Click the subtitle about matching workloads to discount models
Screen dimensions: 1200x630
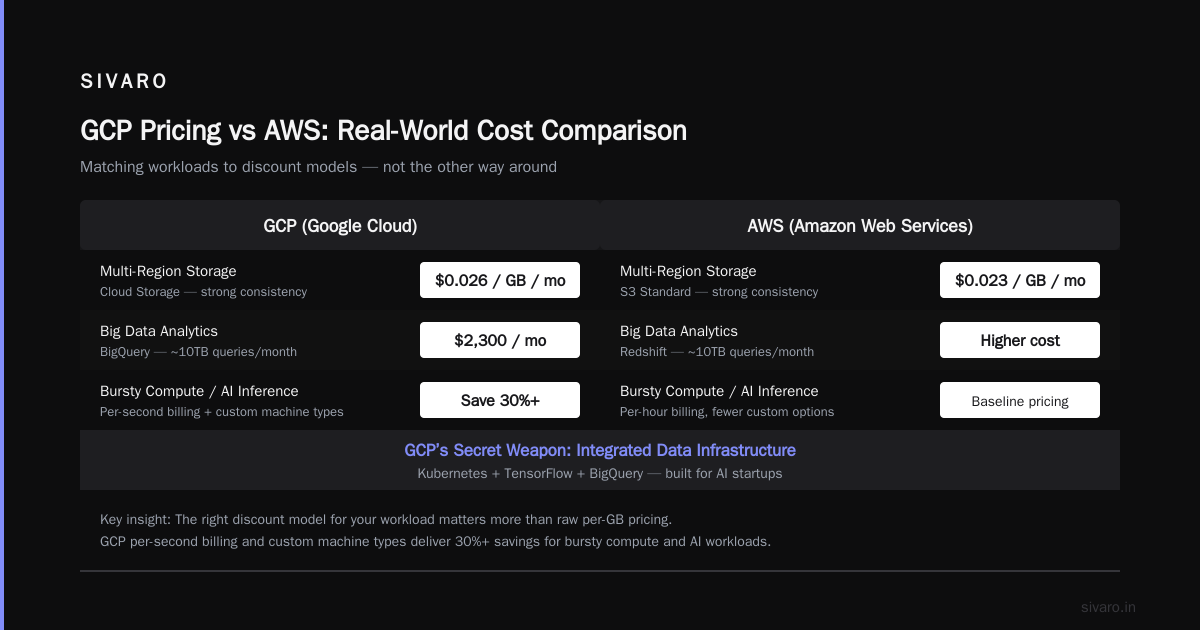point(318,167)
